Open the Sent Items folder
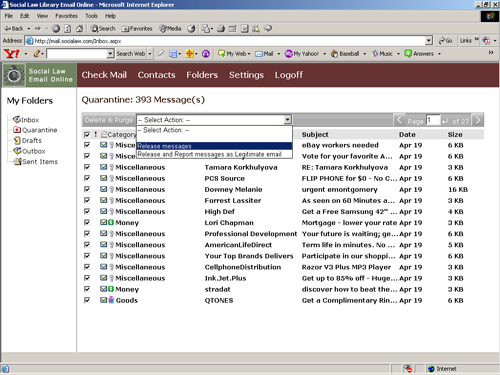Viewport: 500px width, 375px height. [x=35, y=162]
